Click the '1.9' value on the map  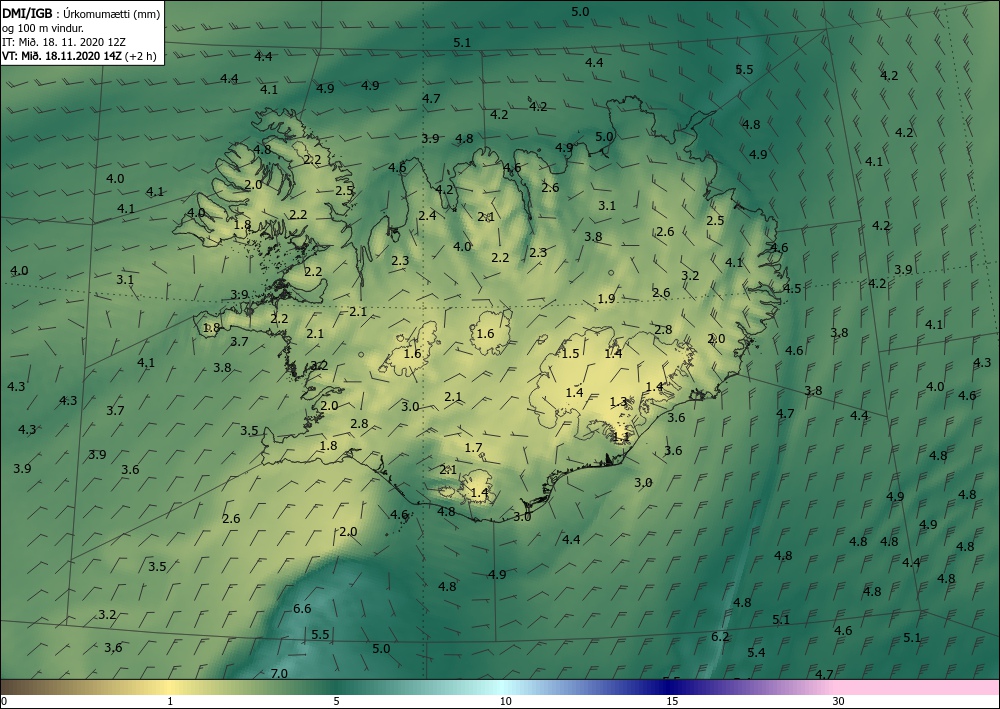click(x=607, y=298)
